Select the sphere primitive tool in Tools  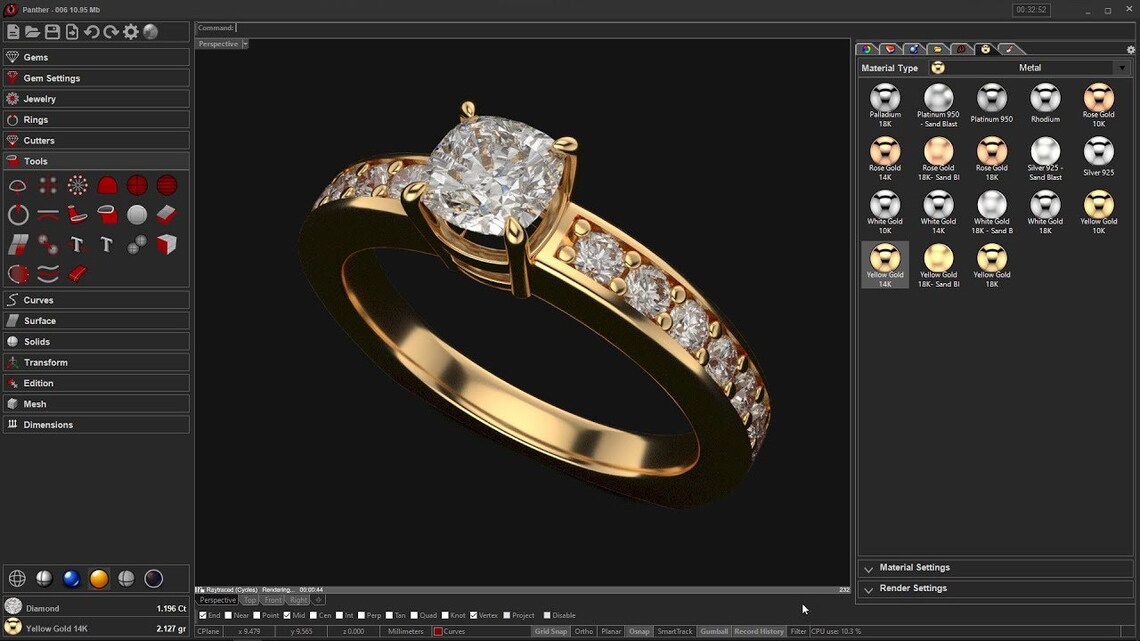pos(137,214)
